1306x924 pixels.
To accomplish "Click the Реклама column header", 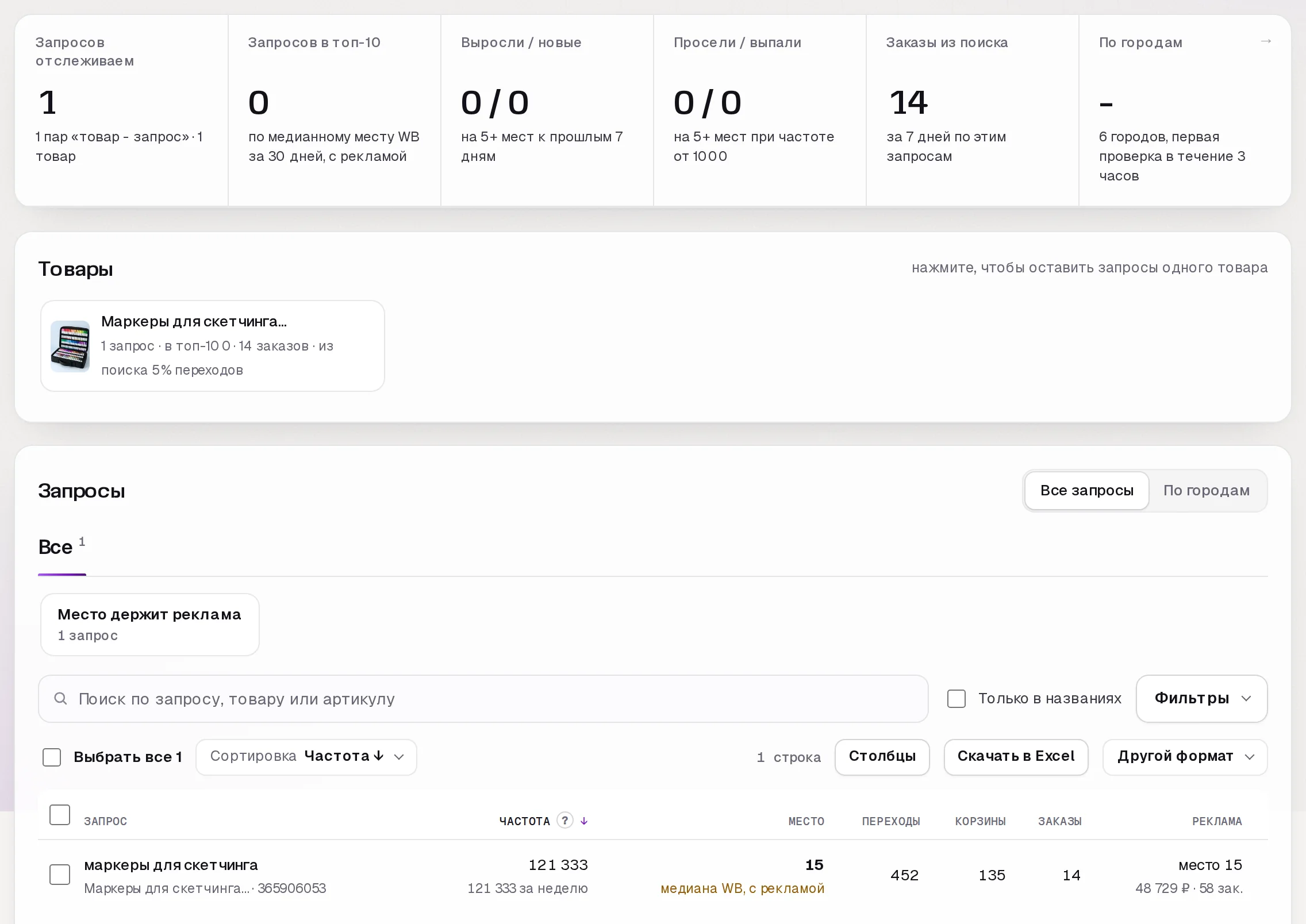I will (1217, 822).
